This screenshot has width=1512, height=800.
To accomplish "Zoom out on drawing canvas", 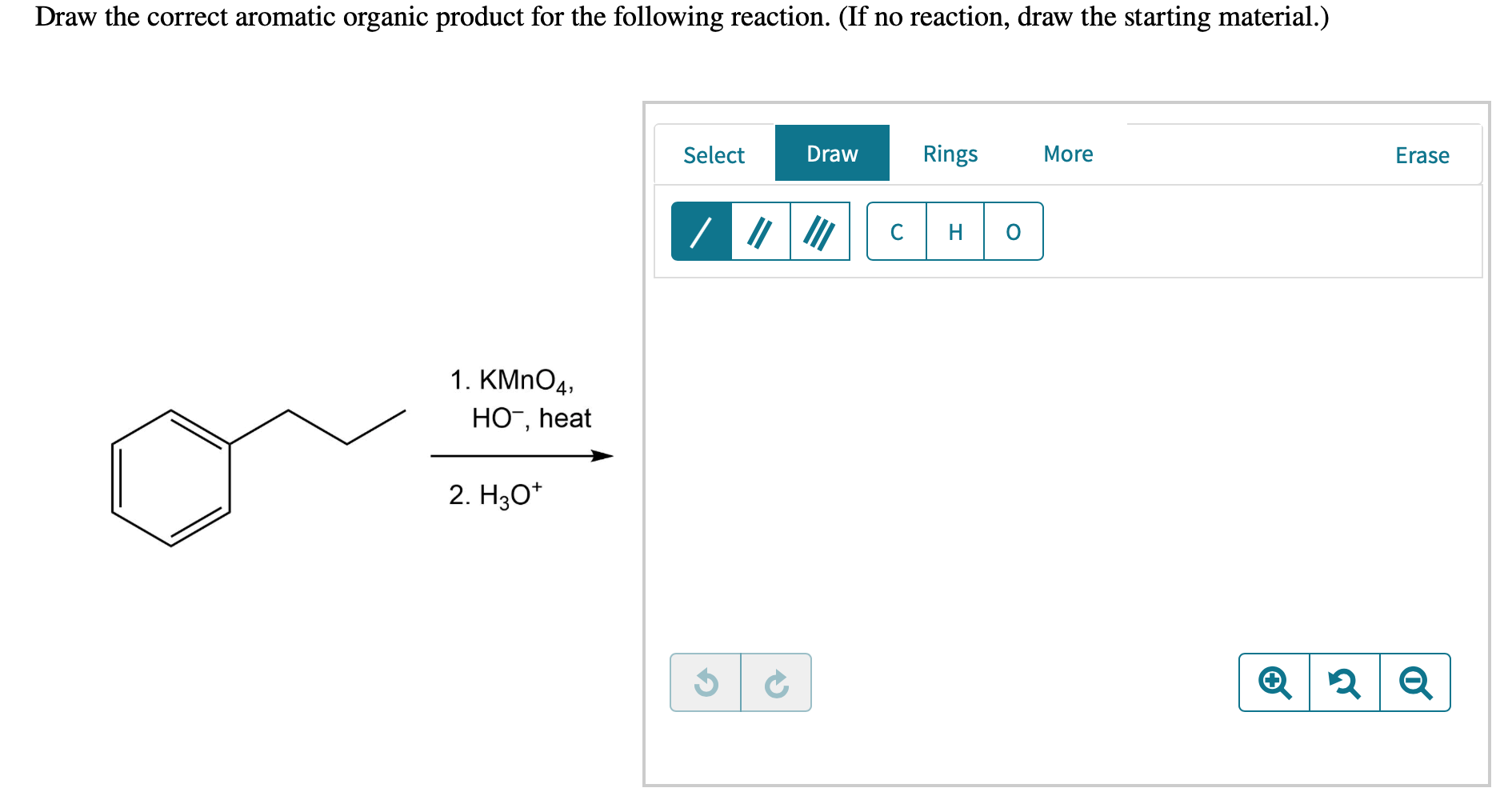I will (1415, 682).
